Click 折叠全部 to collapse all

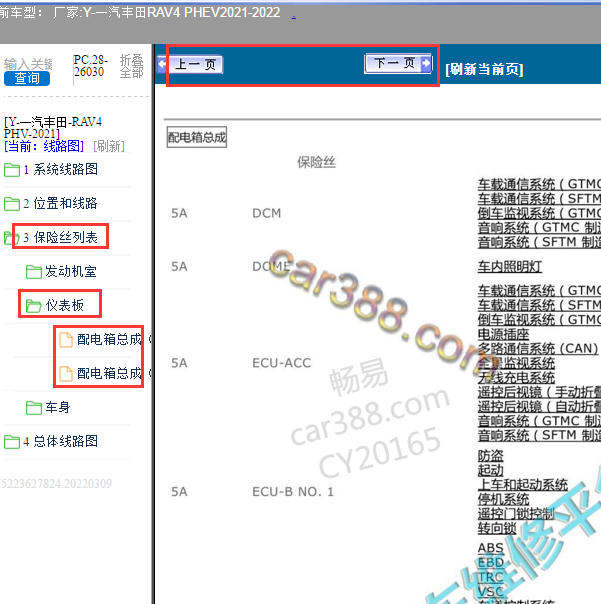[x=131, y=66]
